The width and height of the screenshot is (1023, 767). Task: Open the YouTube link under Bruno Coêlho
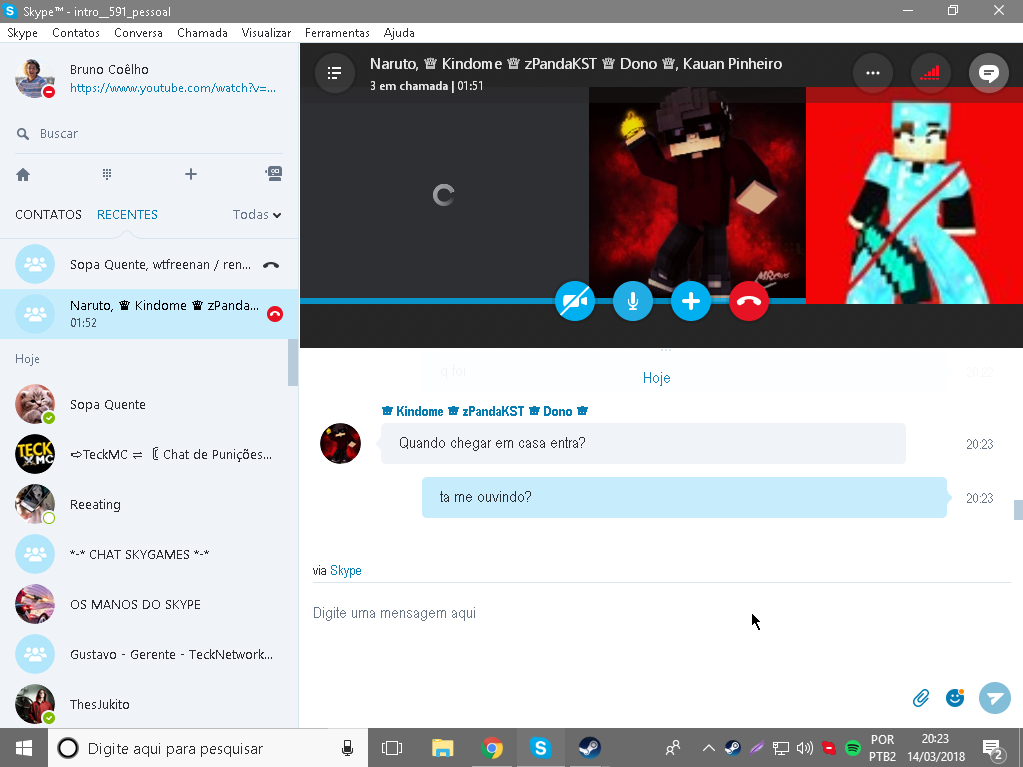tap(173, 88)
